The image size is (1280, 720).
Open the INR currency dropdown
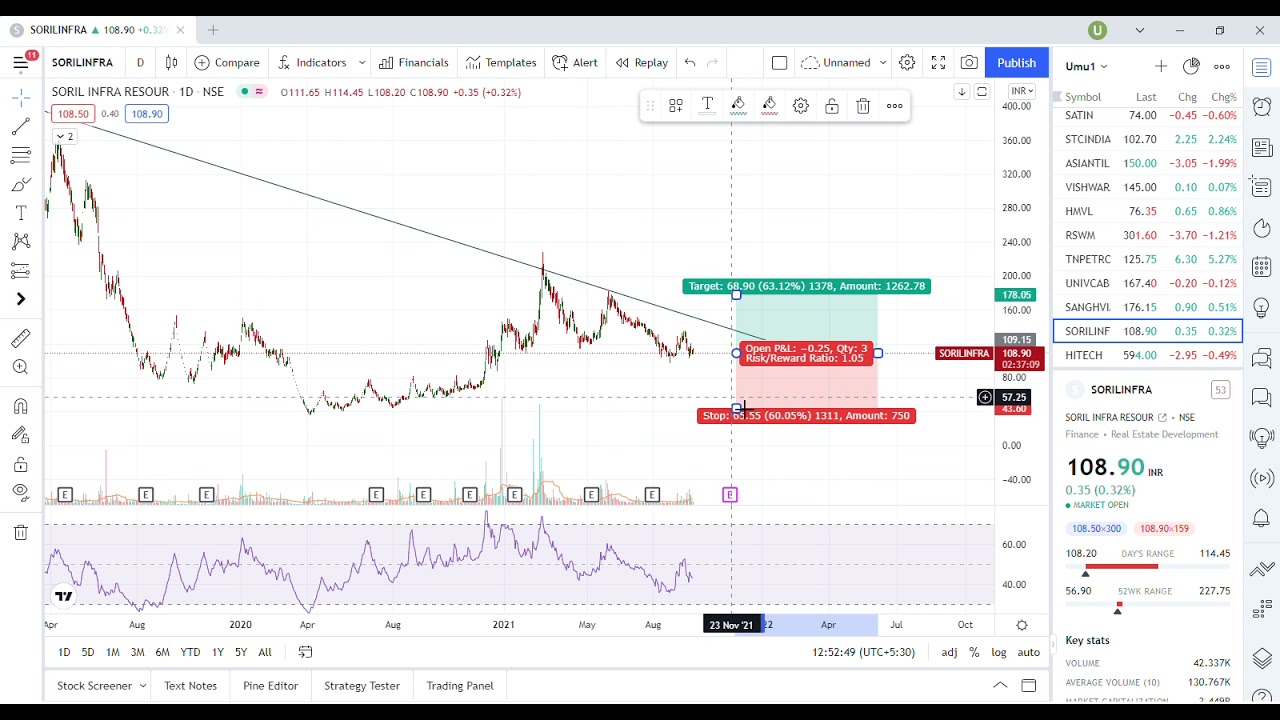(x=1021, y=91)
